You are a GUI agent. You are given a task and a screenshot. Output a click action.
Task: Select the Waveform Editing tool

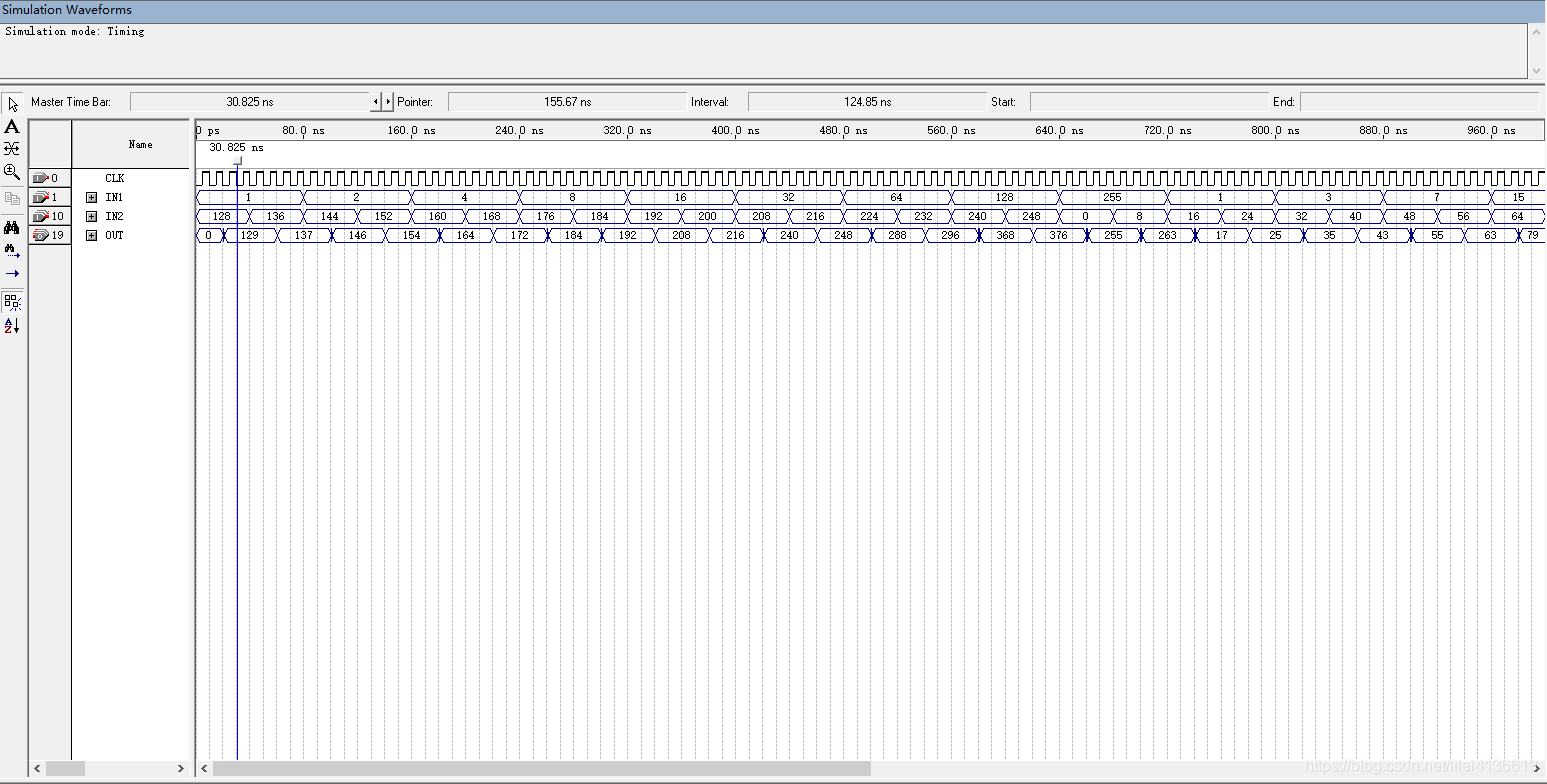pyautogui.click(x=12, y=148)
